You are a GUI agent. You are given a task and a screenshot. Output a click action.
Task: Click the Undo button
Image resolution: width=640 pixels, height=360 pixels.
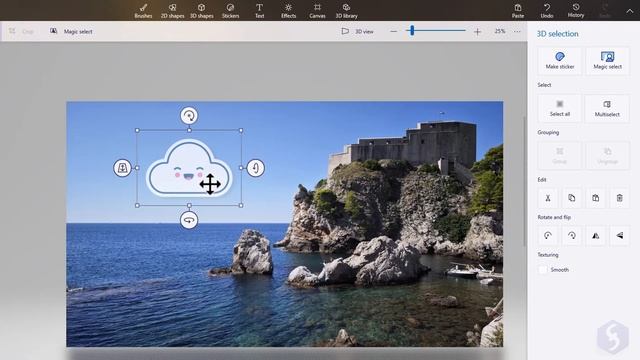pos(547,11)
